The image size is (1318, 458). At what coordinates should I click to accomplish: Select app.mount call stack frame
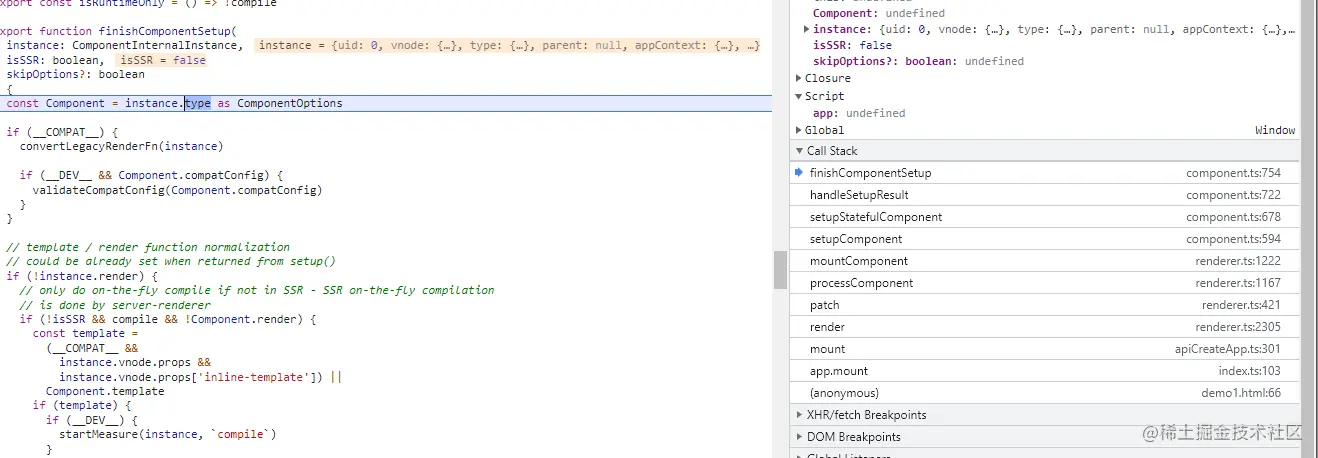1044,371
